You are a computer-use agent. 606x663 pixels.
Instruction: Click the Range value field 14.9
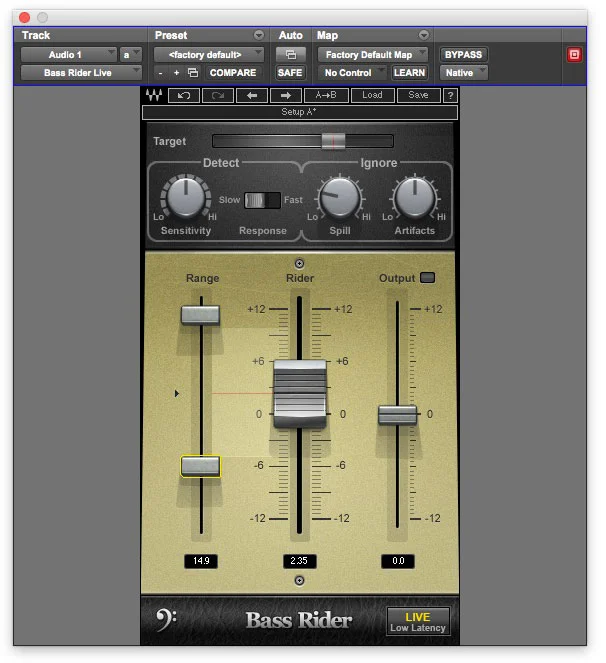[201, 561]
